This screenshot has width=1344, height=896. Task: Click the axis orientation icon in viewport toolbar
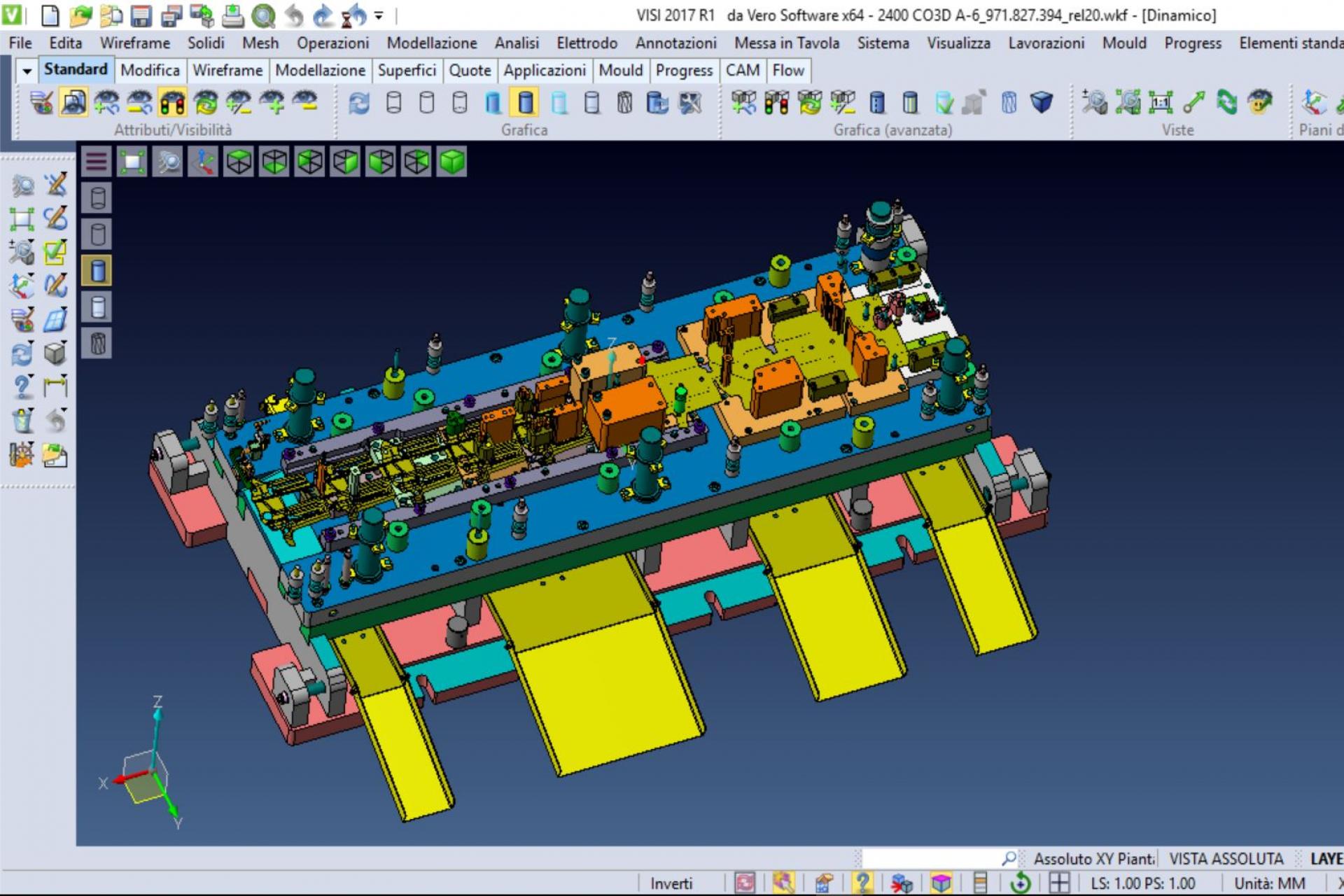(x=203, y=162)
